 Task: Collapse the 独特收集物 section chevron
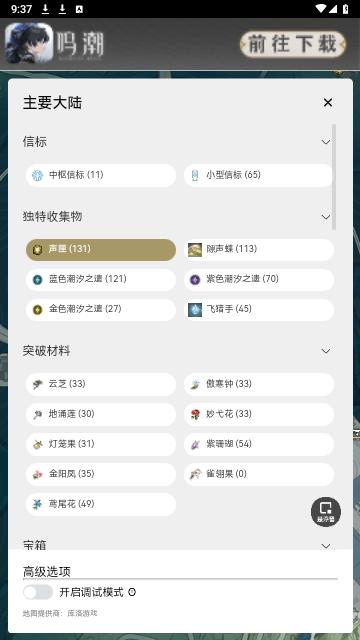pos(326,217)
